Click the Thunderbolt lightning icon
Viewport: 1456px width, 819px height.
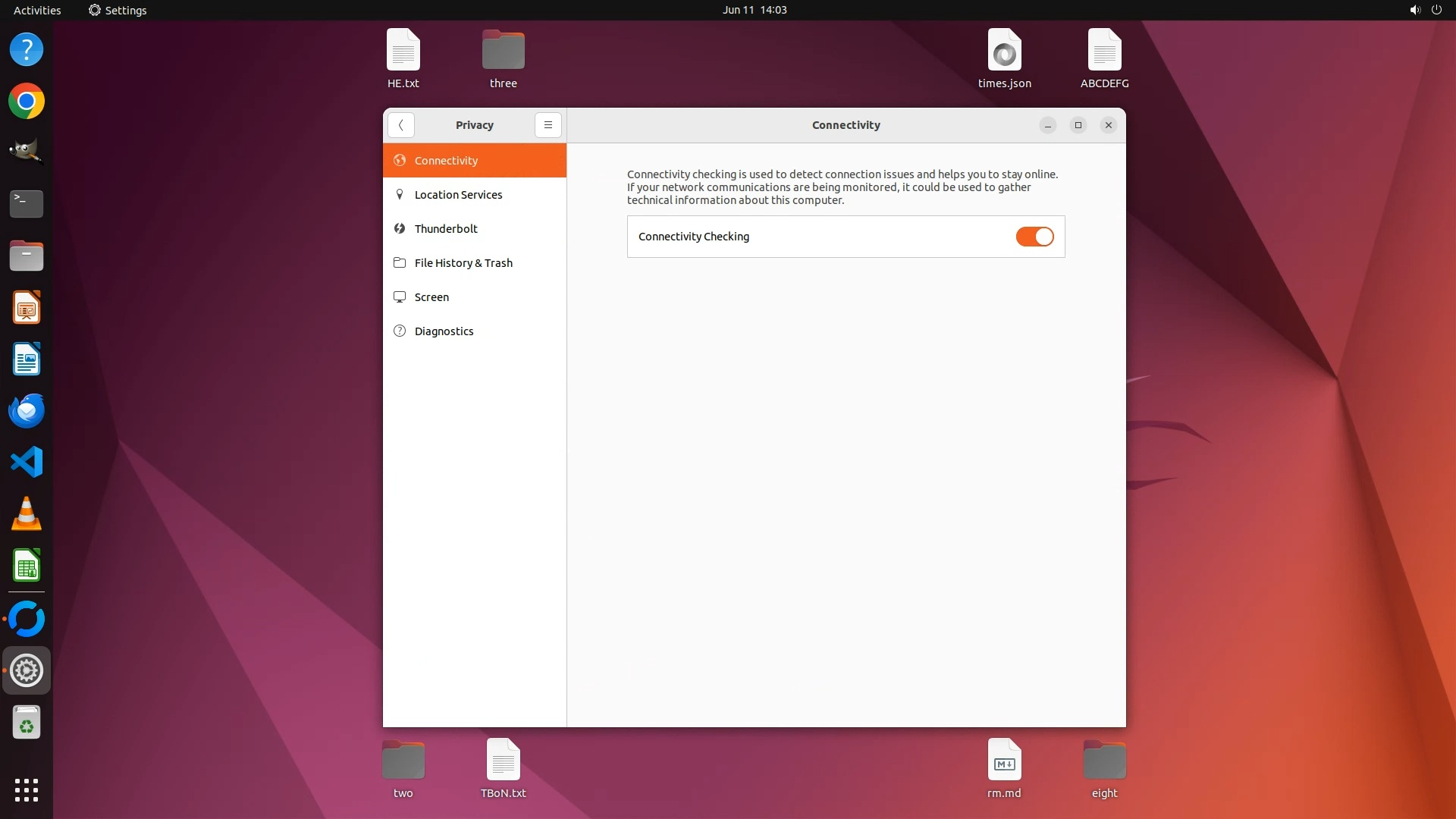400,228
